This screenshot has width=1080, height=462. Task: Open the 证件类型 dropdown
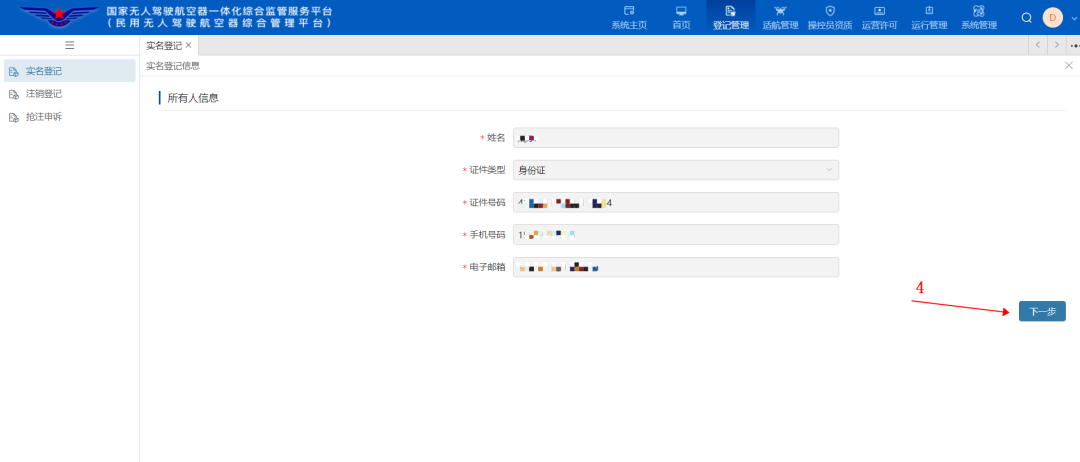[x=676, y=170]
